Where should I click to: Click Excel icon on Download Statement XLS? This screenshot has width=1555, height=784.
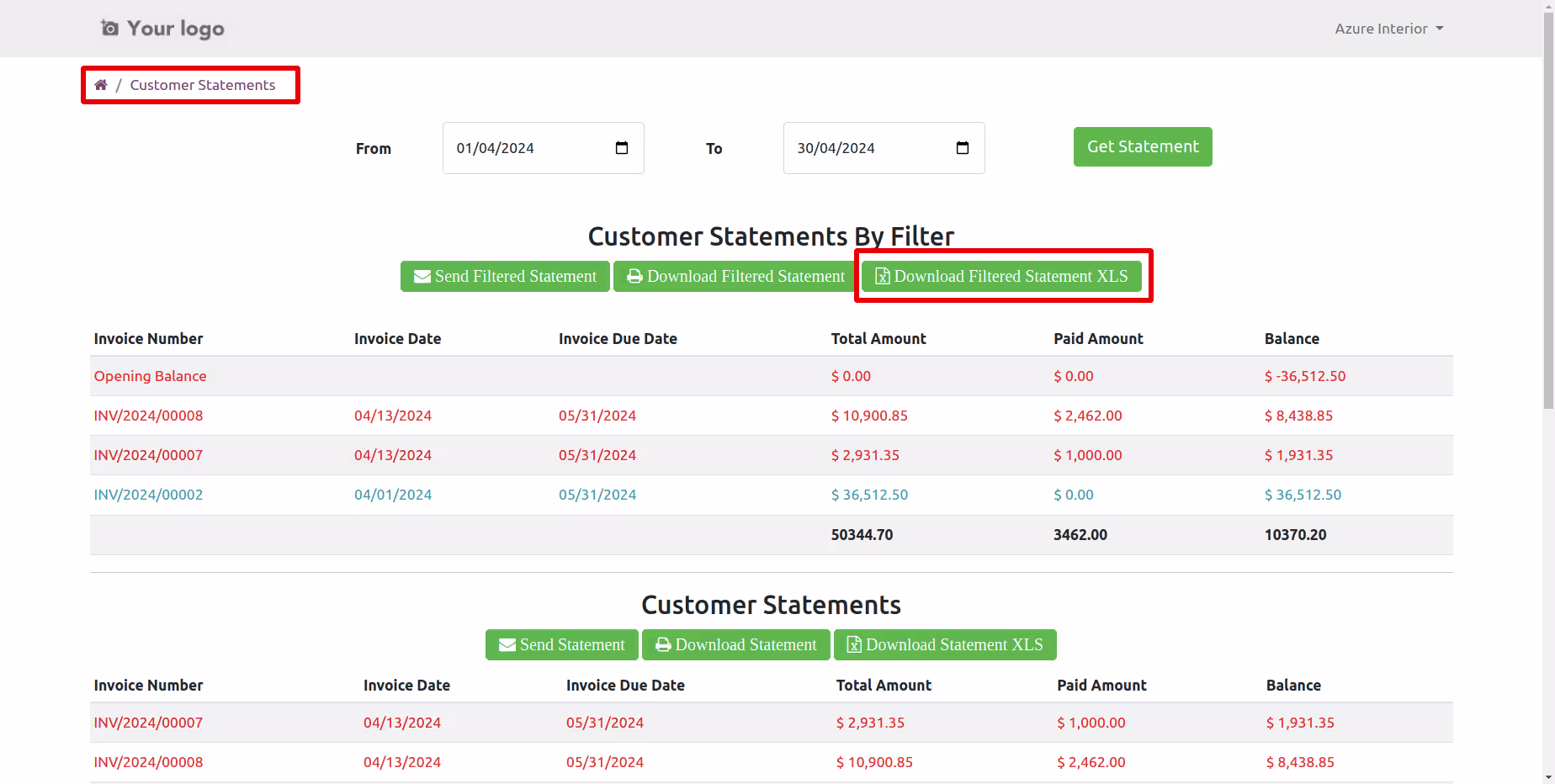[x=854, y=645]
